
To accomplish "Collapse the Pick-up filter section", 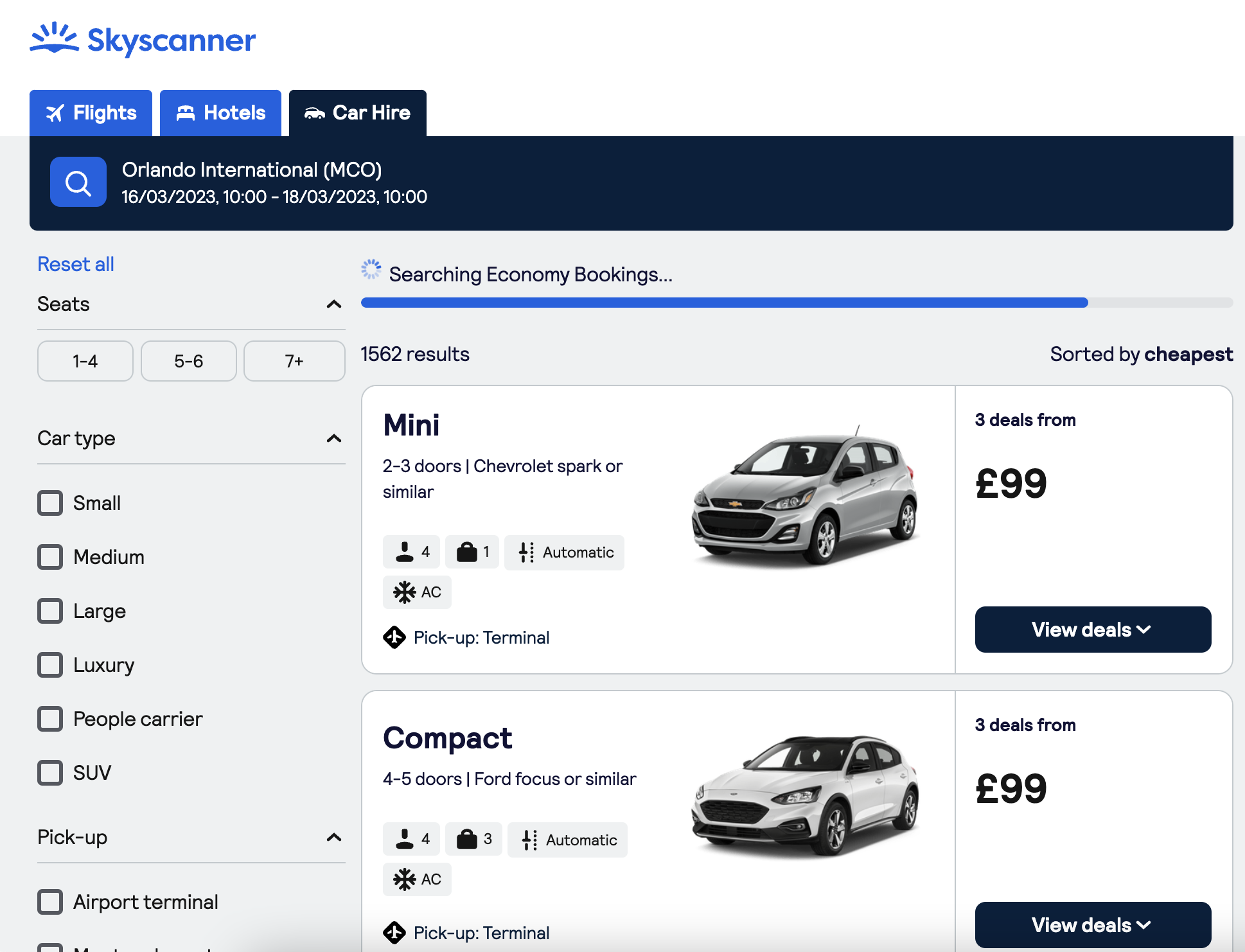I will (x=334, y=837).
